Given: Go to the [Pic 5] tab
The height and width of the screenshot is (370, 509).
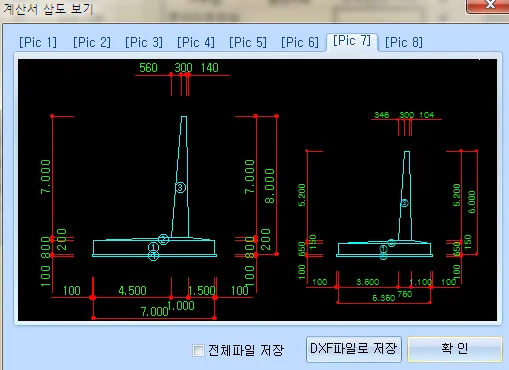Looking at the screenshot, I should pyautogui.click(x=248, y=43).
